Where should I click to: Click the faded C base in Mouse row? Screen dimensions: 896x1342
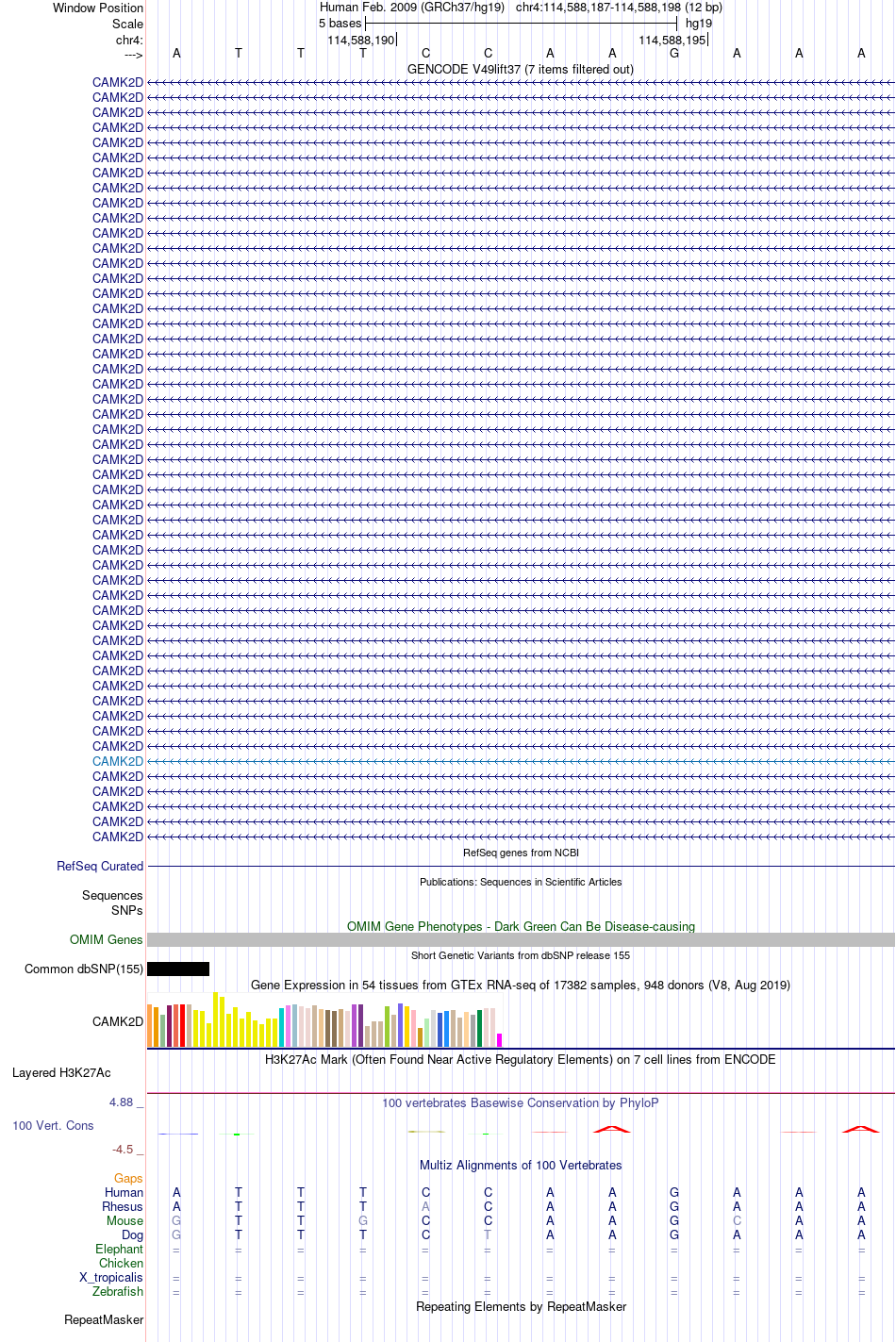(x=737, y=1221)
